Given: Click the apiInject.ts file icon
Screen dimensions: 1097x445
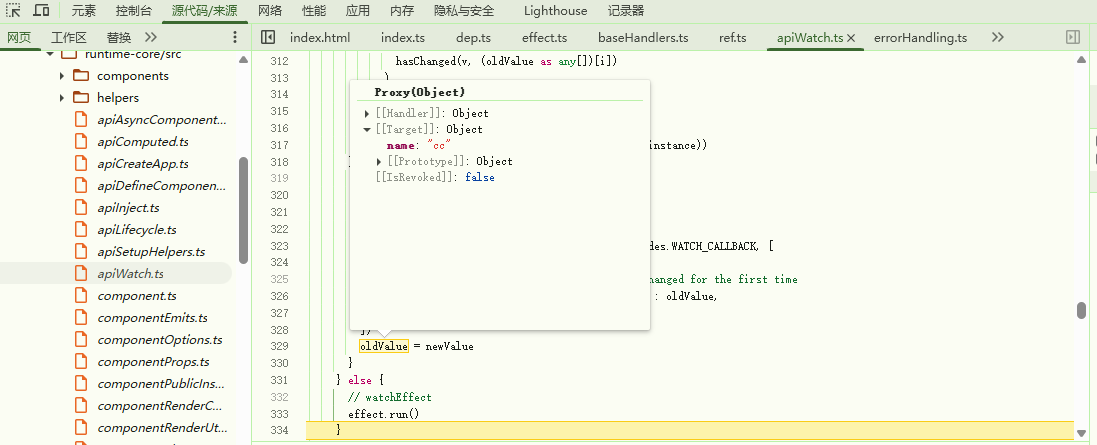Looking at the screenshot, I should tap(80, 208).
